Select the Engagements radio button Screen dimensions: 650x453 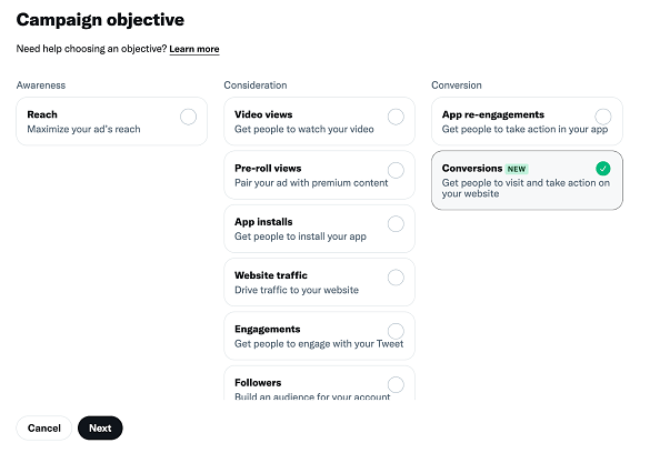pyautogui.click(x=396, y=331)
